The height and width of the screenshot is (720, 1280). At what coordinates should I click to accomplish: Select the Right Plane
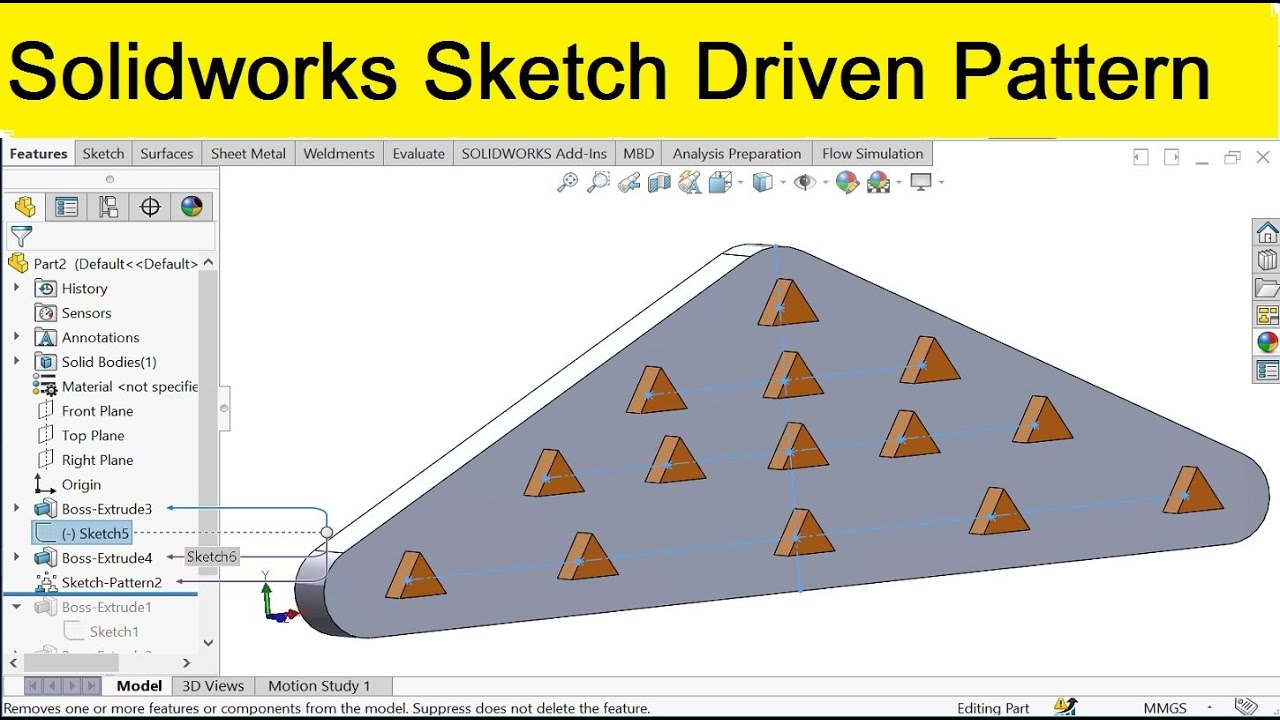click(x=85, y=460)
